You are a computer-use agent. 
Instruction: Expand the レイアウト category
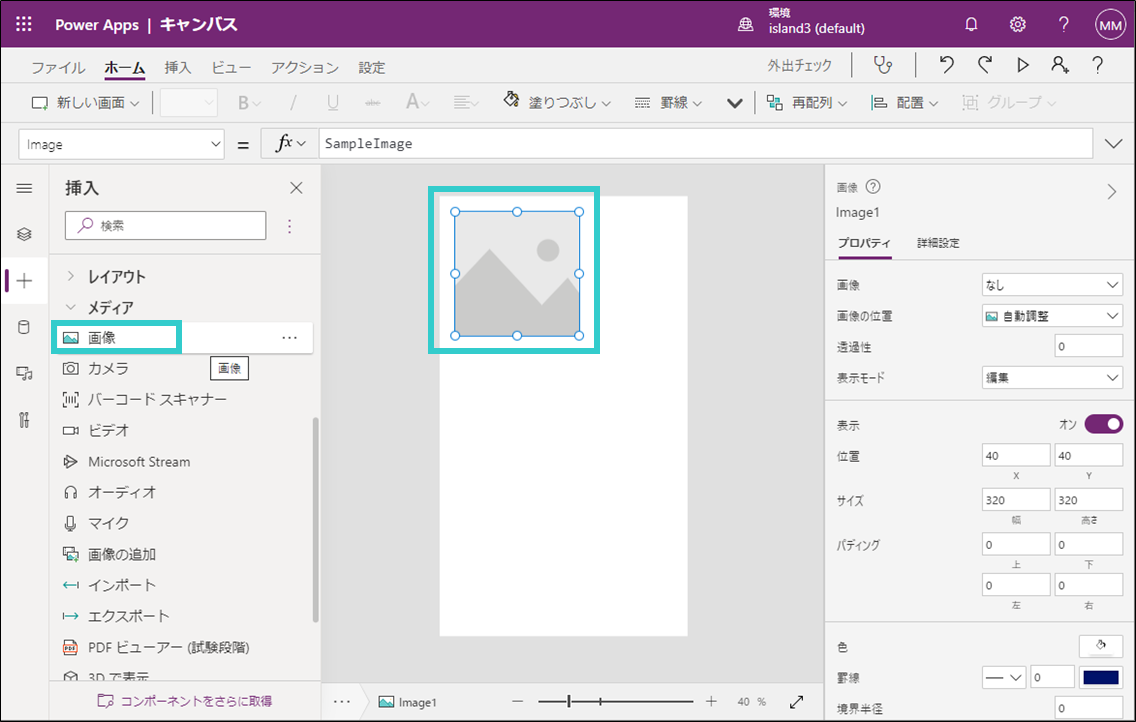point(70,276)
